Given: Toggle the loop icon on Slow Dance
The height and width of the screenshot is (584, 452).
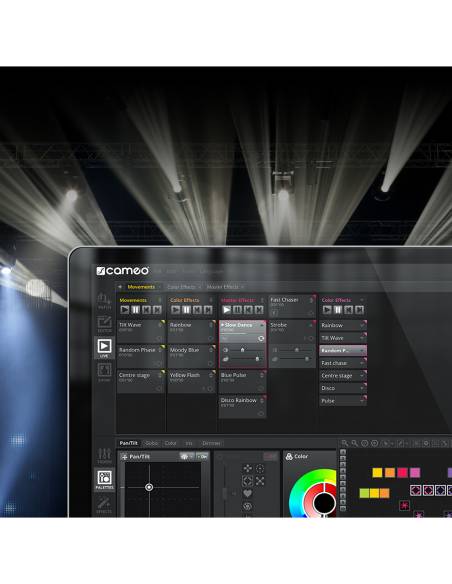Looking at the screenshot, I should pyautogui.click(x=261, y=338).
